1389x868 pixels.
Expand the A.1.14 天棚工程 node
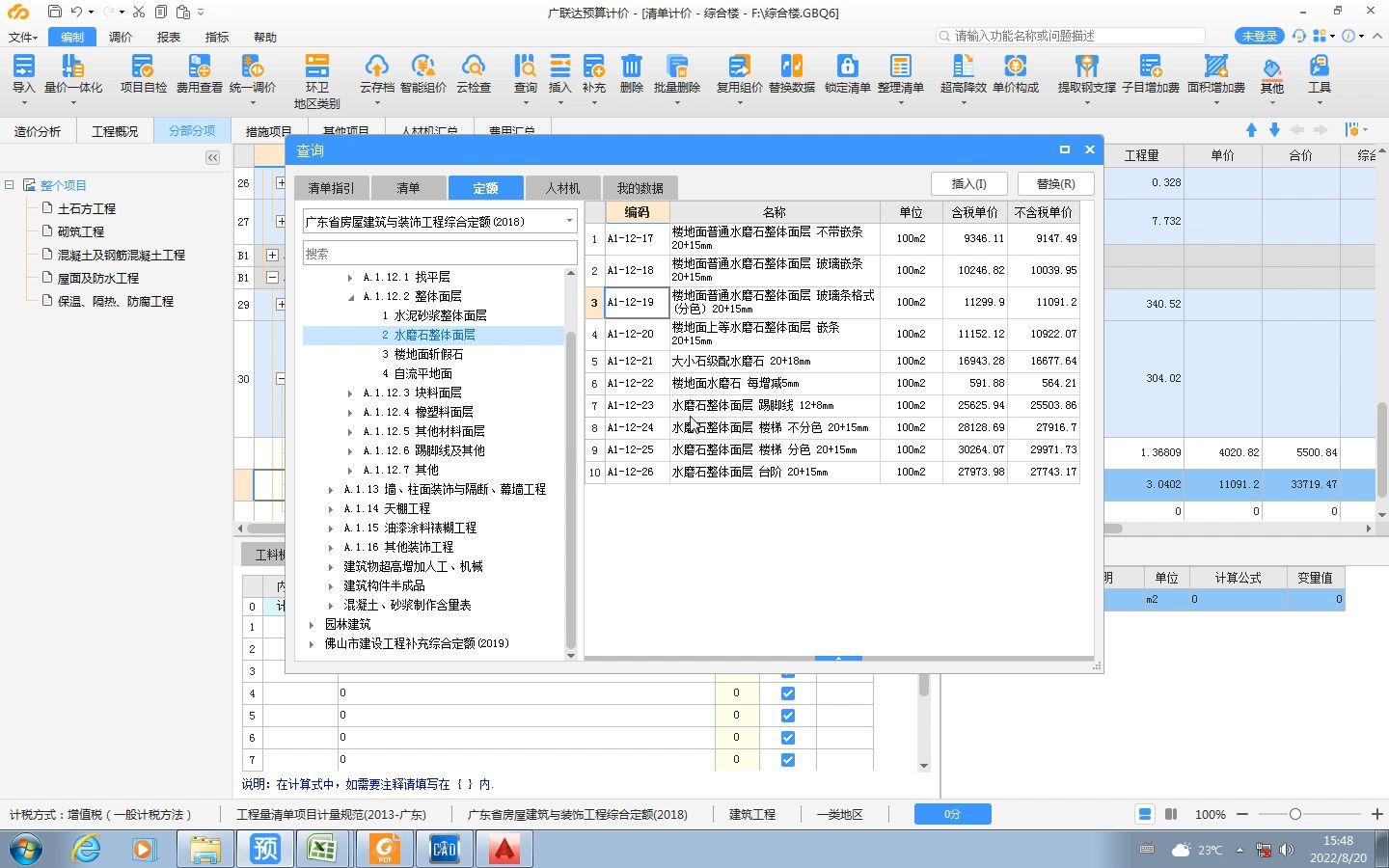tap(331, 509)
